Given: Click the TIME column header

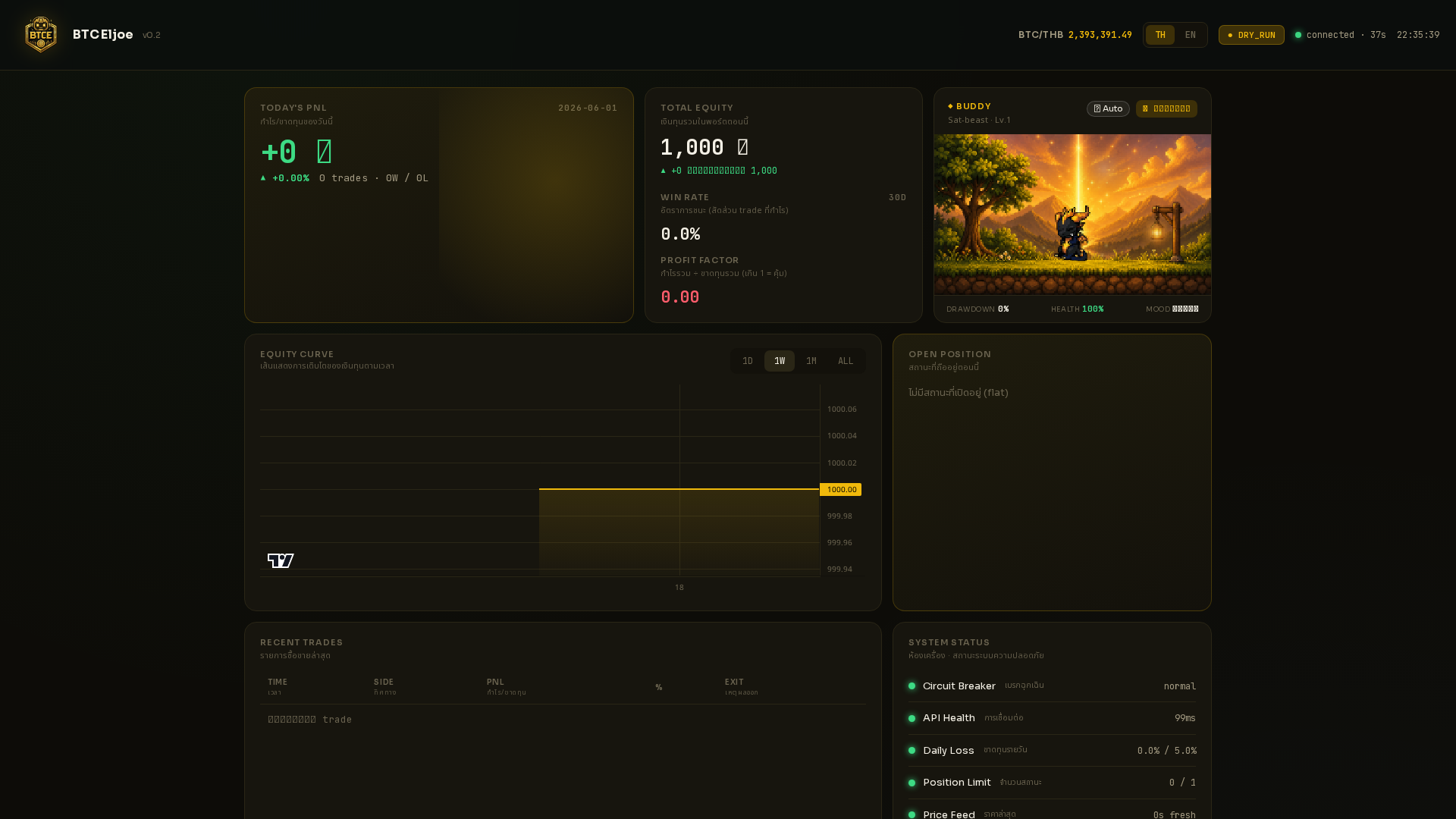Looking at the screenshot, I should [x=278, y=682].
